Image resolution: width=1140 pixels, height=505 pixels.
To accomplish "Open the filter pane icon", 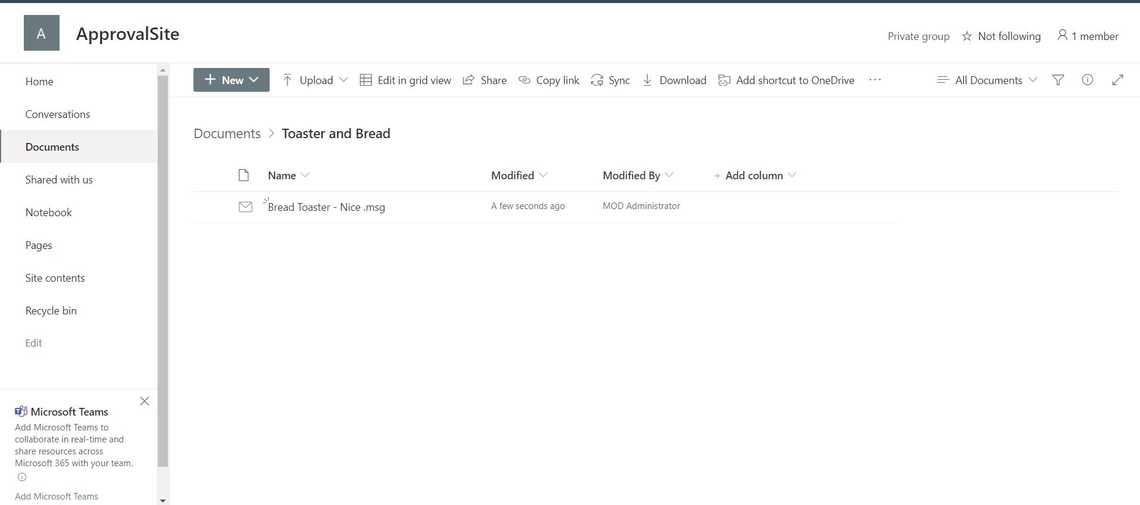I will [x=1059, y=80].
